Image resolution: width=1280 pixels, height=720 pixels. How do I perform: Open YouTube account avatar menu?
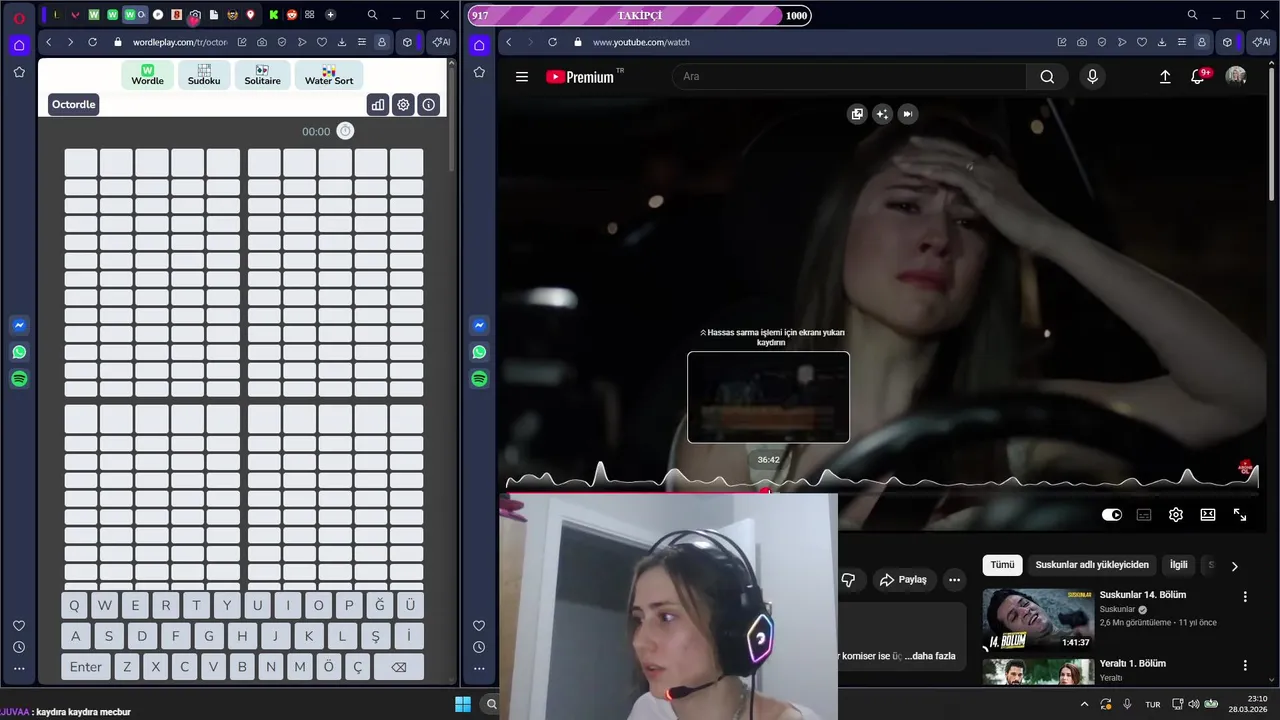[x=1236, y=77]
